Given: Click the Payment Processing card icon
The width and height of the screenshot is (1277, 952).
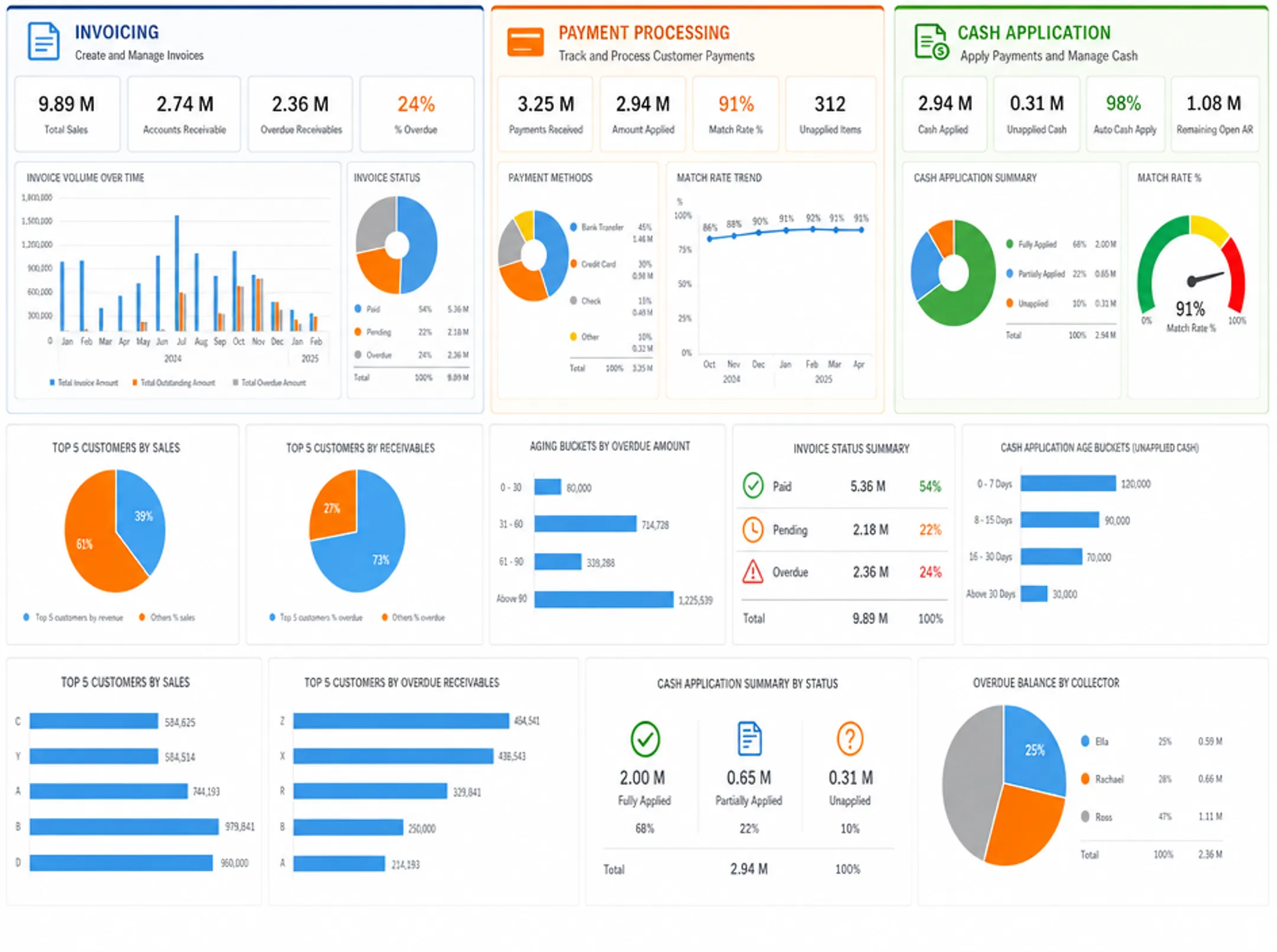Looking at the screenshot, I should click(525, 42).
